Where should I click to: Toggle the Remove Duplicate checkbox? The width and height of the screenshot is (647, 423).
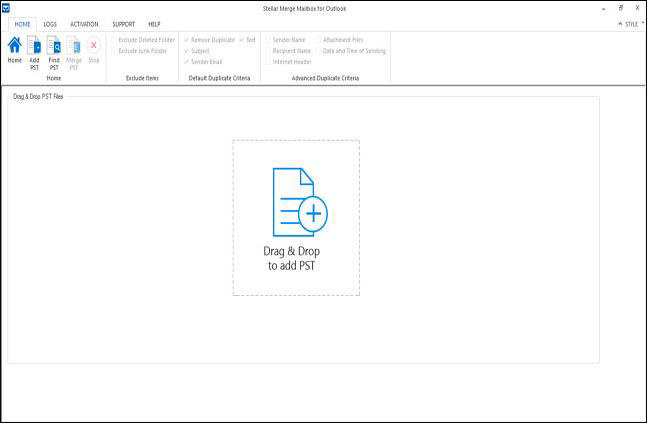coord(186,40)
